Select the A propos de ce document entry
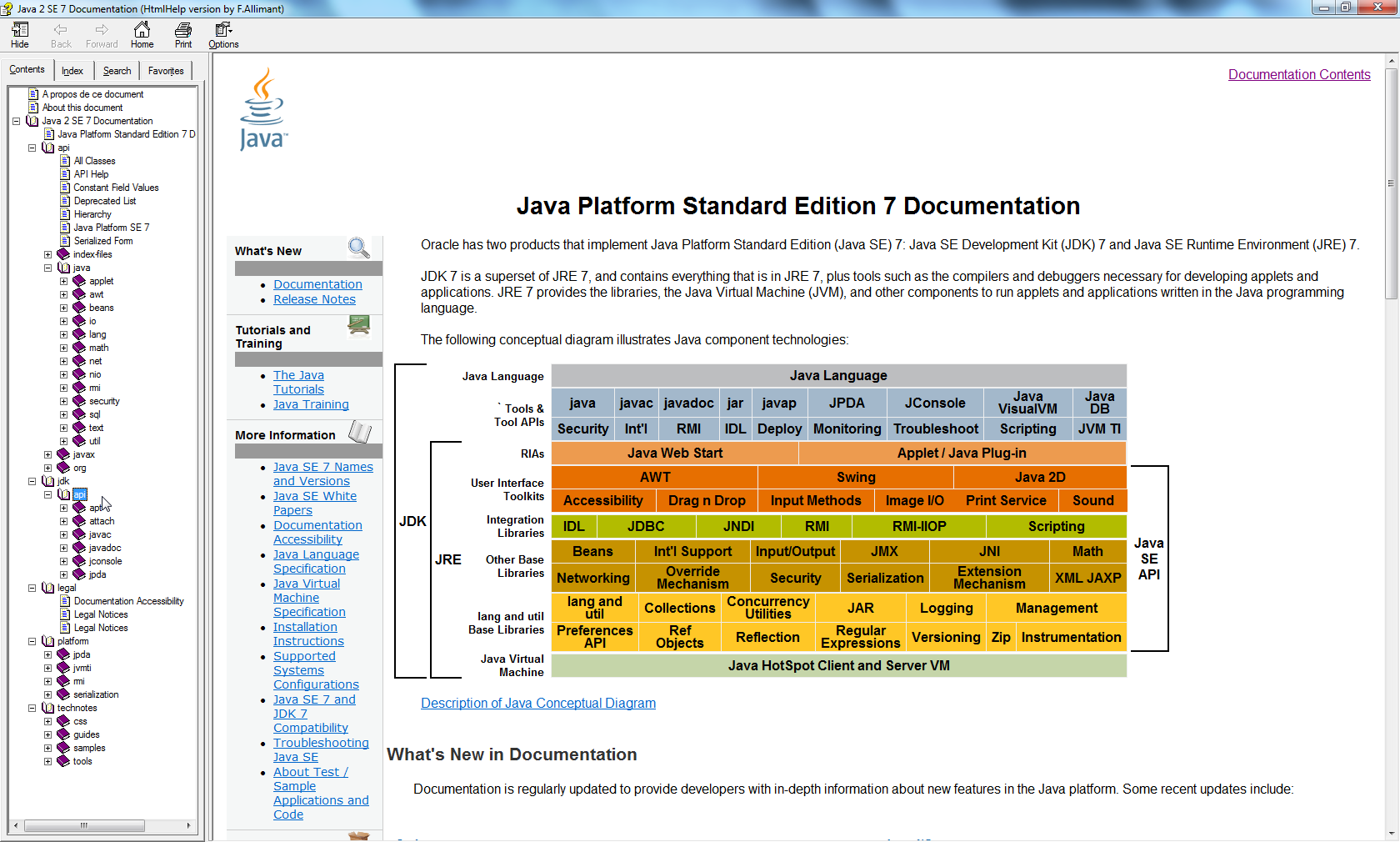 (92, 94)
